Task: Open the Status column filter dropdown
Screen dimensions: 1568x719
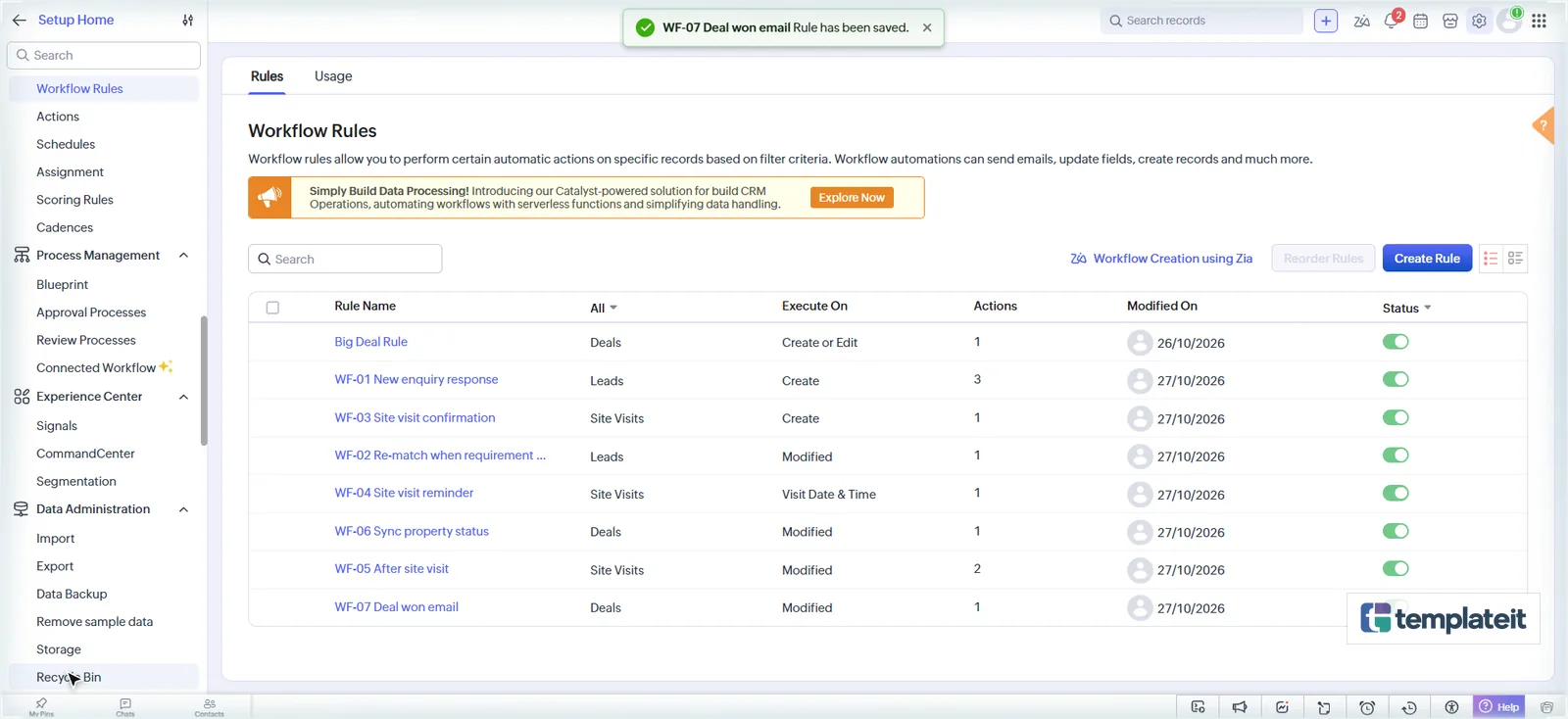Action: [1406, 308]
